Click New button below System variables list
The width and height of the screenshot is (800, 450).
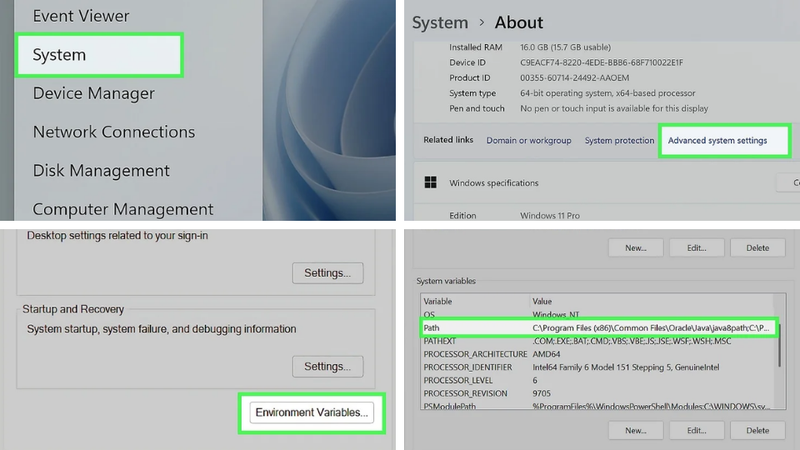pyautogui.click(x=636, y=431)
